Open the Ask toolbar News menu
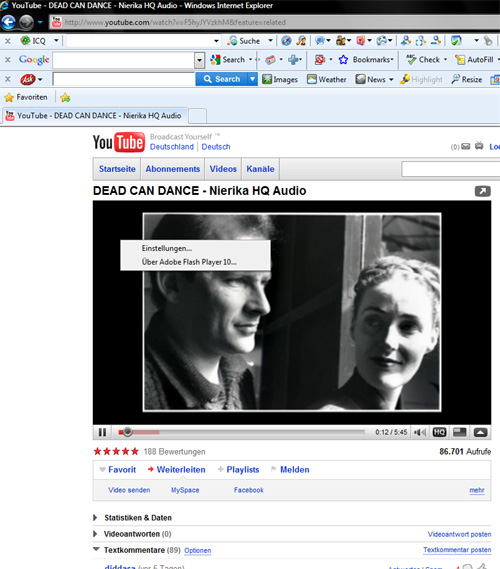500x569 pixels. click(x=374, y=79)
